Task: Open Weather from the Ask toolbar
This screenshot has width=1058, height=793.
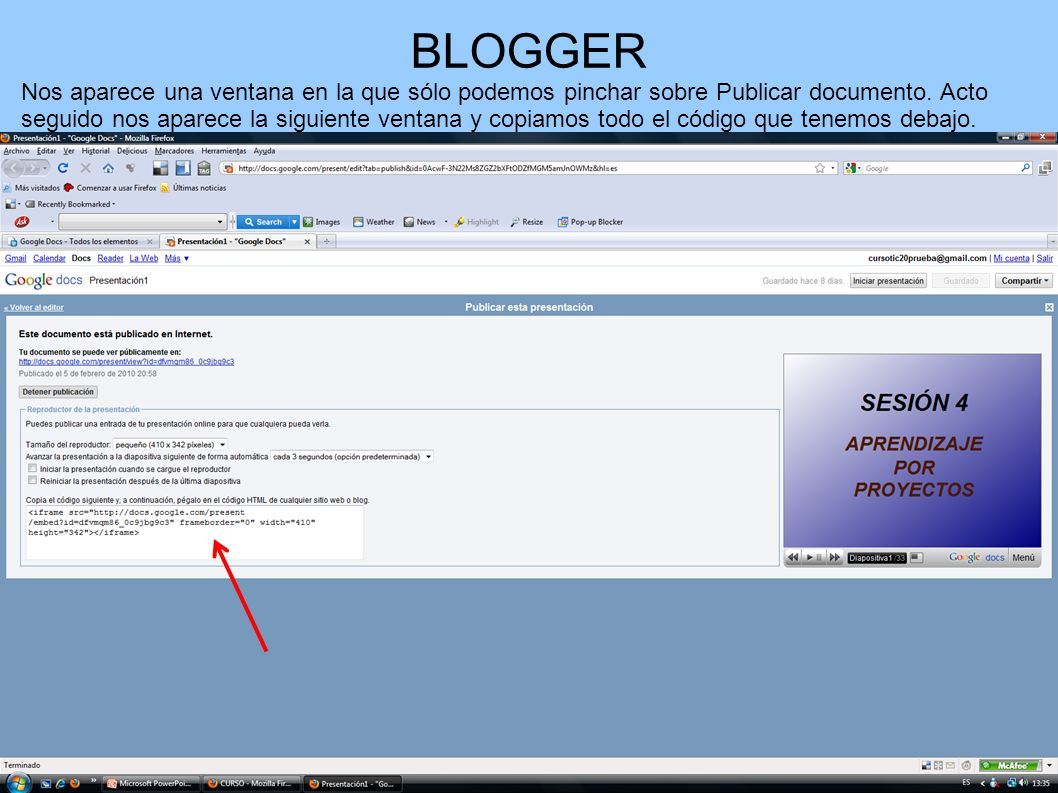Action: point(374,222)
